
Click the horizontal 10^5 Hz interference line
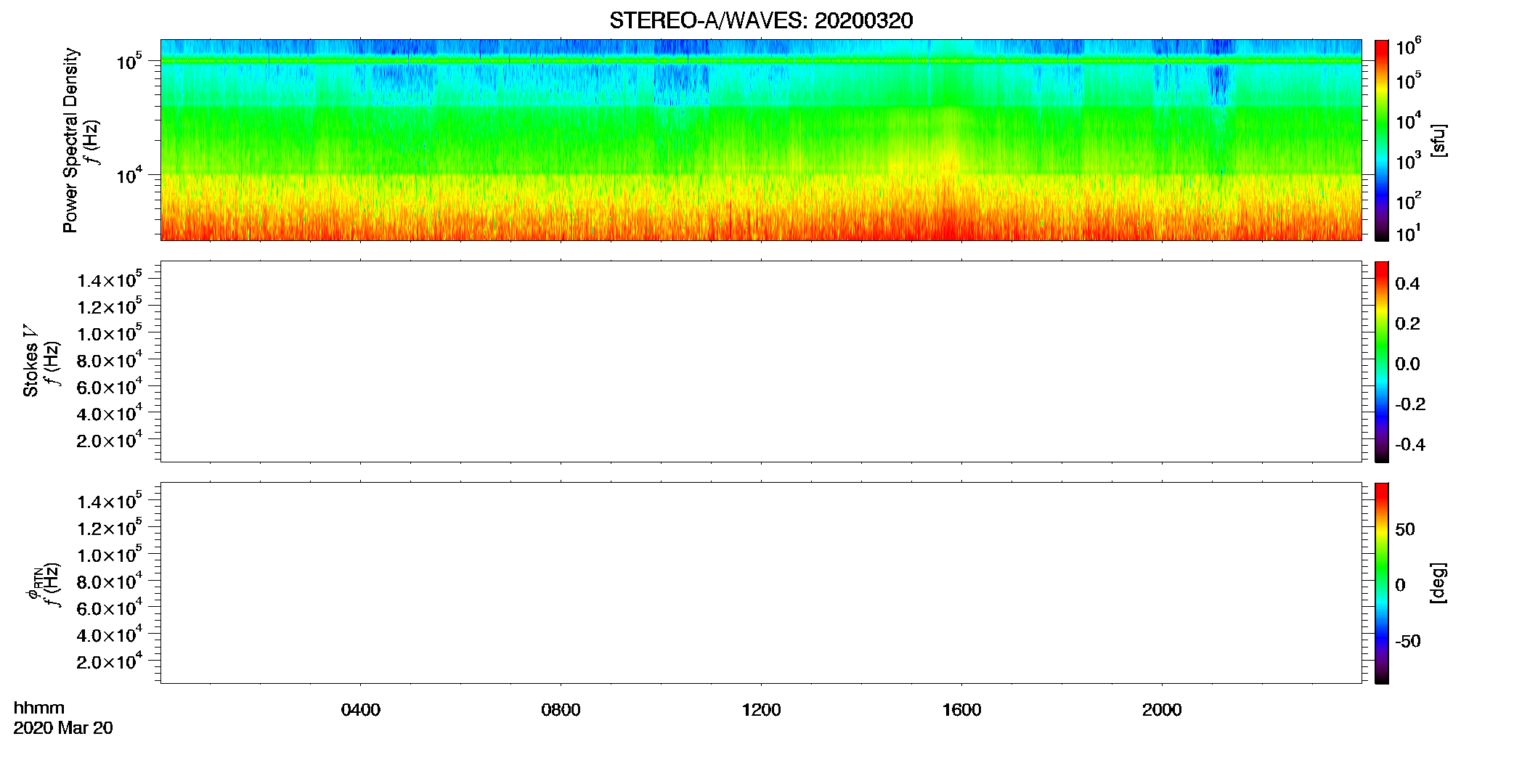coord(761,61)
